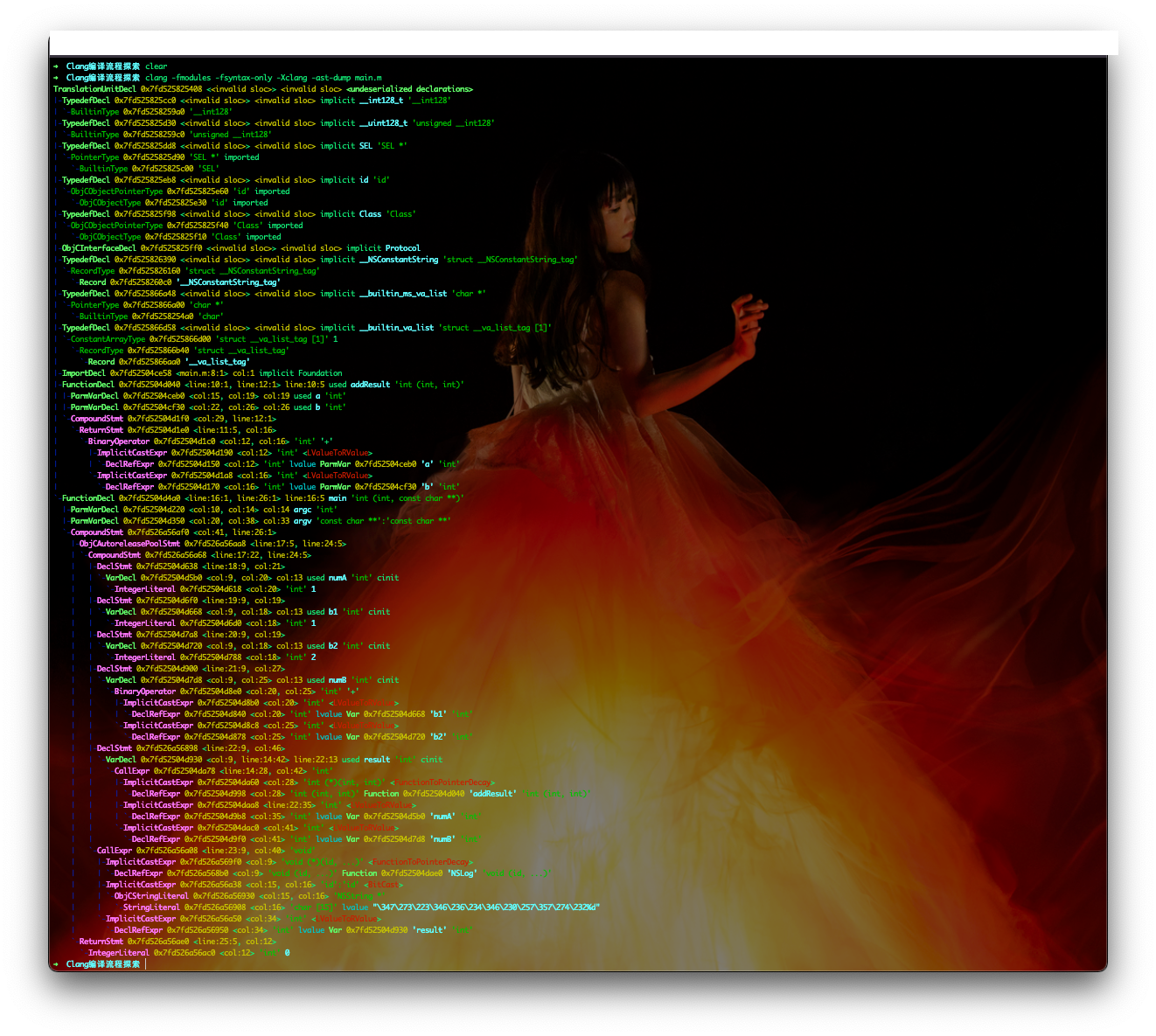
Task: Click the '__va_list_tag' Record name
Action: 217,362
